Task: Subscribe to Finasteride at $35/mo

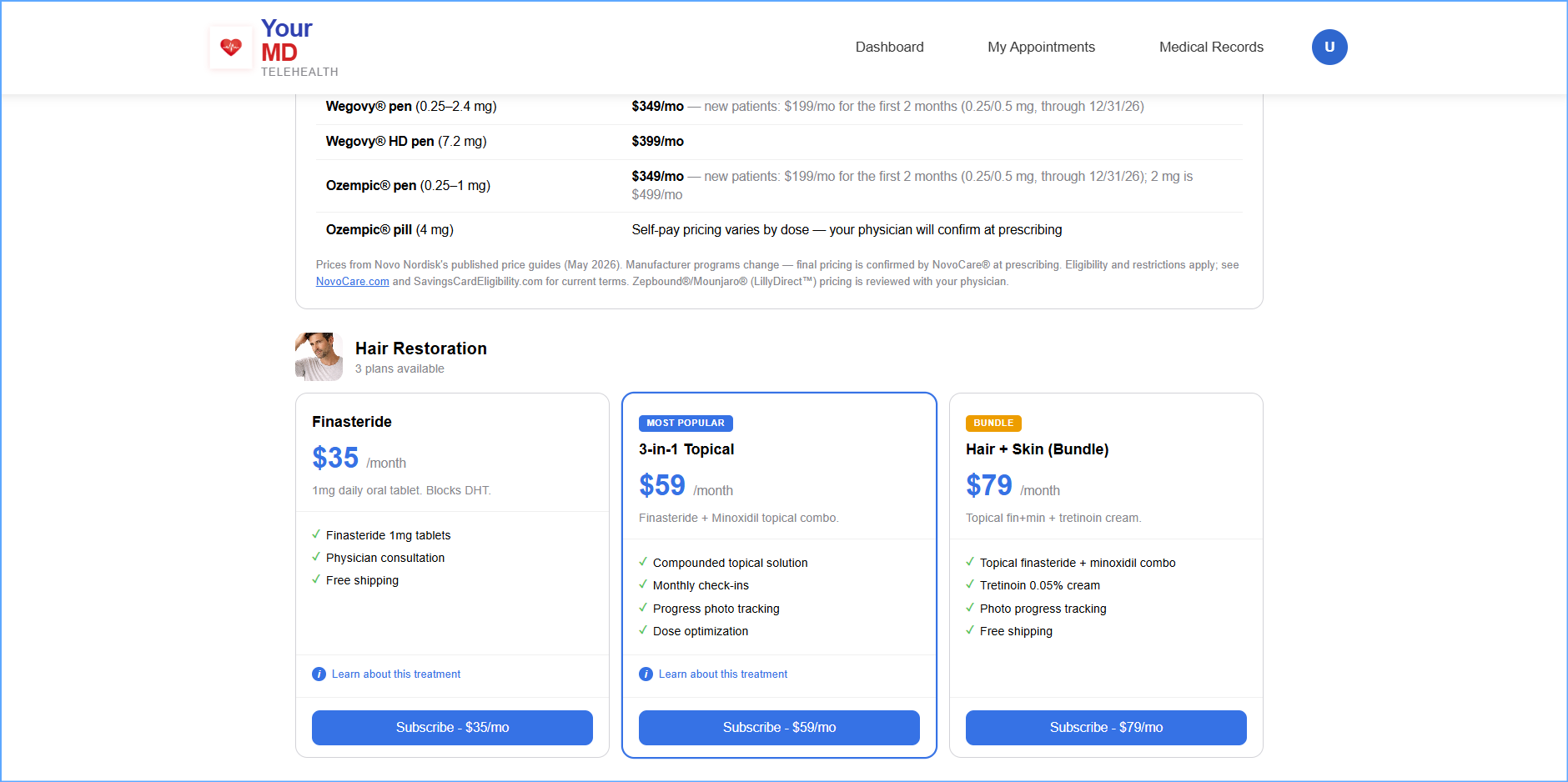Action: tap(452, 727)
